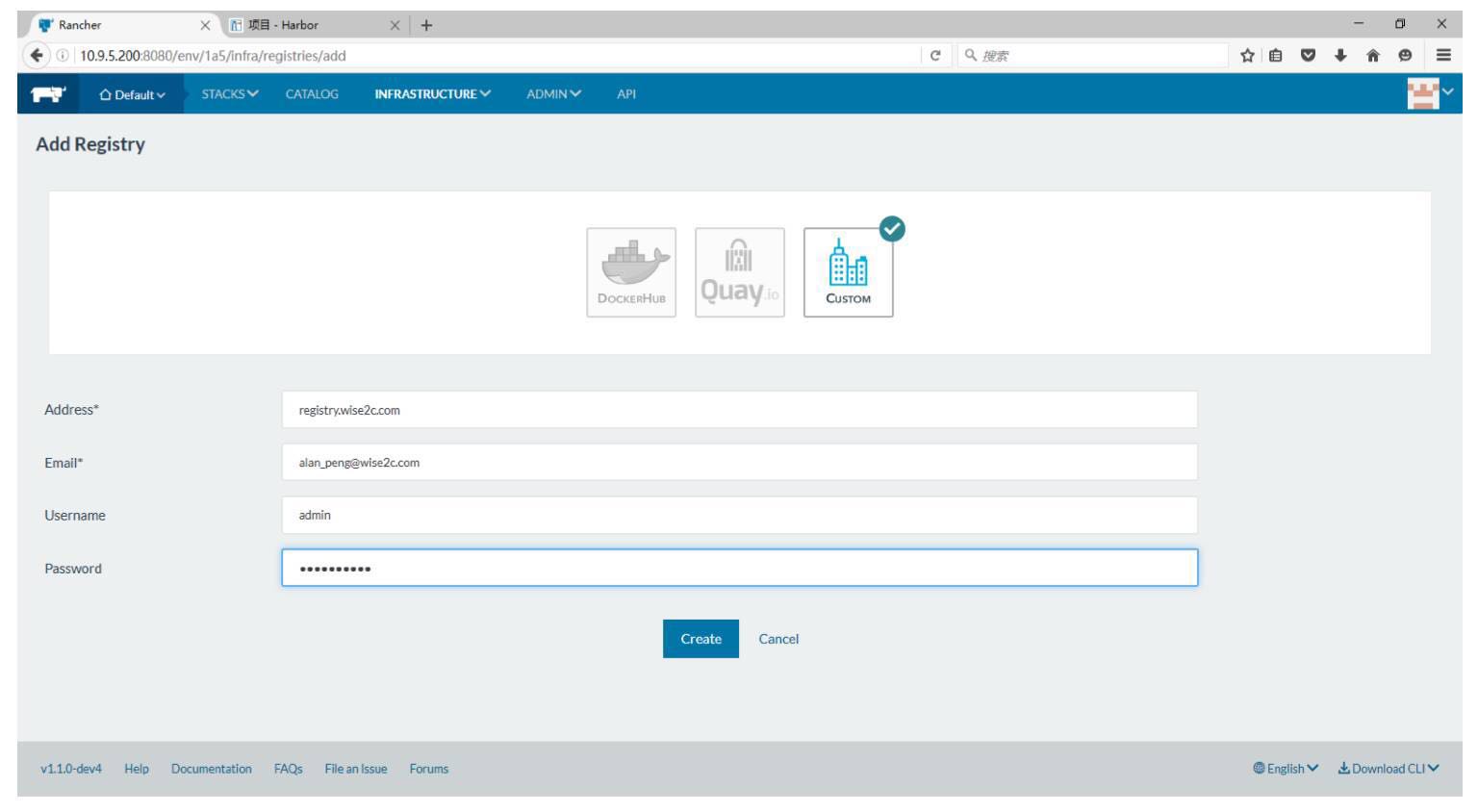Expand the Stacks menu
The width and height of the screenshot is (1478, 812).
230,94
